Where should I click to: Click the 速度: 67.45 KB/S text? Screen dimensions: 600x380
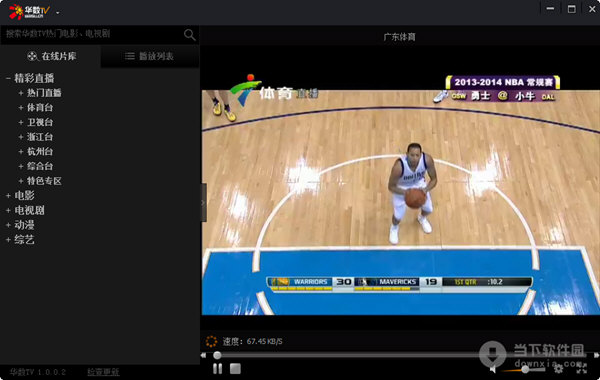[x=253, y=341]
